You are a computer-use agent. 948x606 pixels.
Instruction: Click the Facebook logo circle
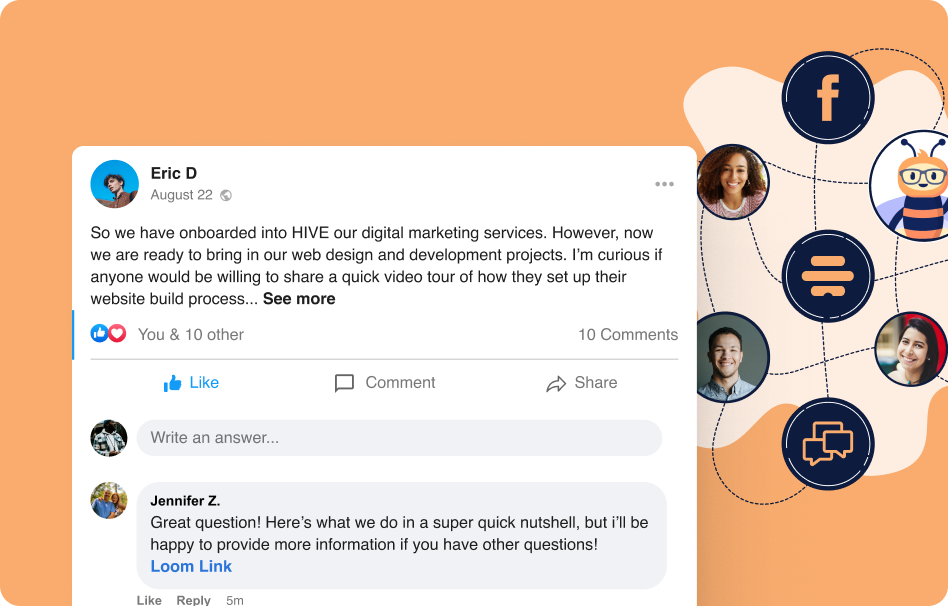pyautogui.click(x=828, y=98)
